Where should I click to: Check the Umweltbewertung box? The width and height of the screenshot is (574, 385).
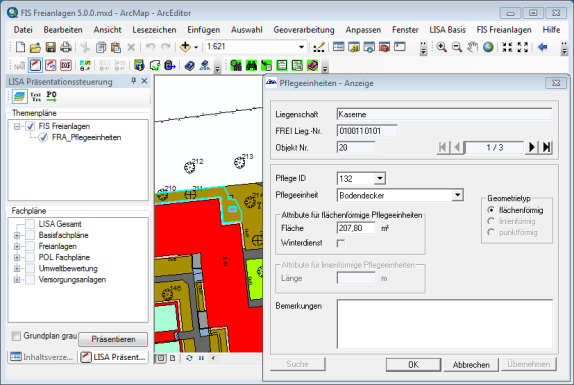(x=30, y=269)
